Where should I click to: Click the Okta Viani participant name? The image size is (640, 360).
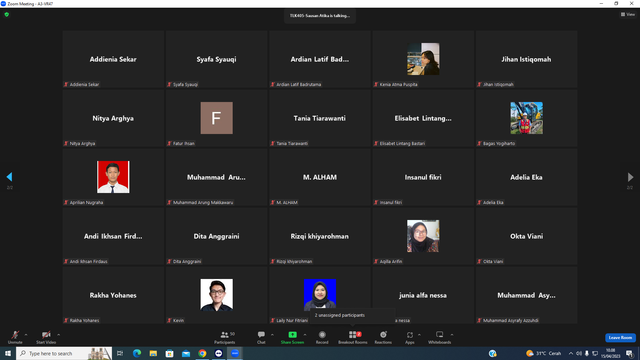click(x=526, y=236)
